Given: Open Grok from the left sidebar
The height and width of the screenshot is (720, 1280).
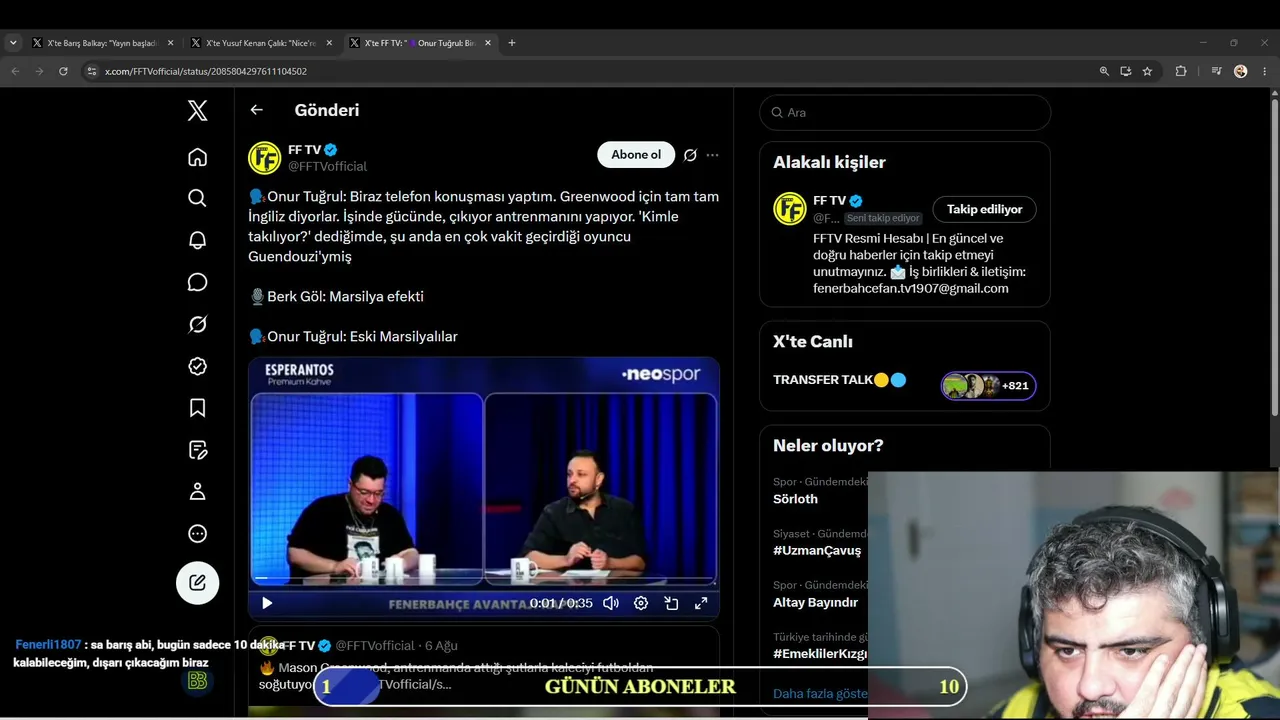Looking at the screenshot, I should pyautogui.click(x=198, y=324).
